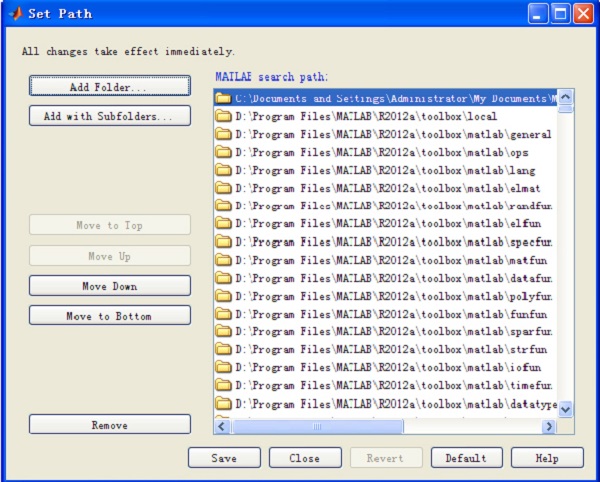Maximize the Set Path window
Viewport: 600px width, 482px height.
point(560,14)
